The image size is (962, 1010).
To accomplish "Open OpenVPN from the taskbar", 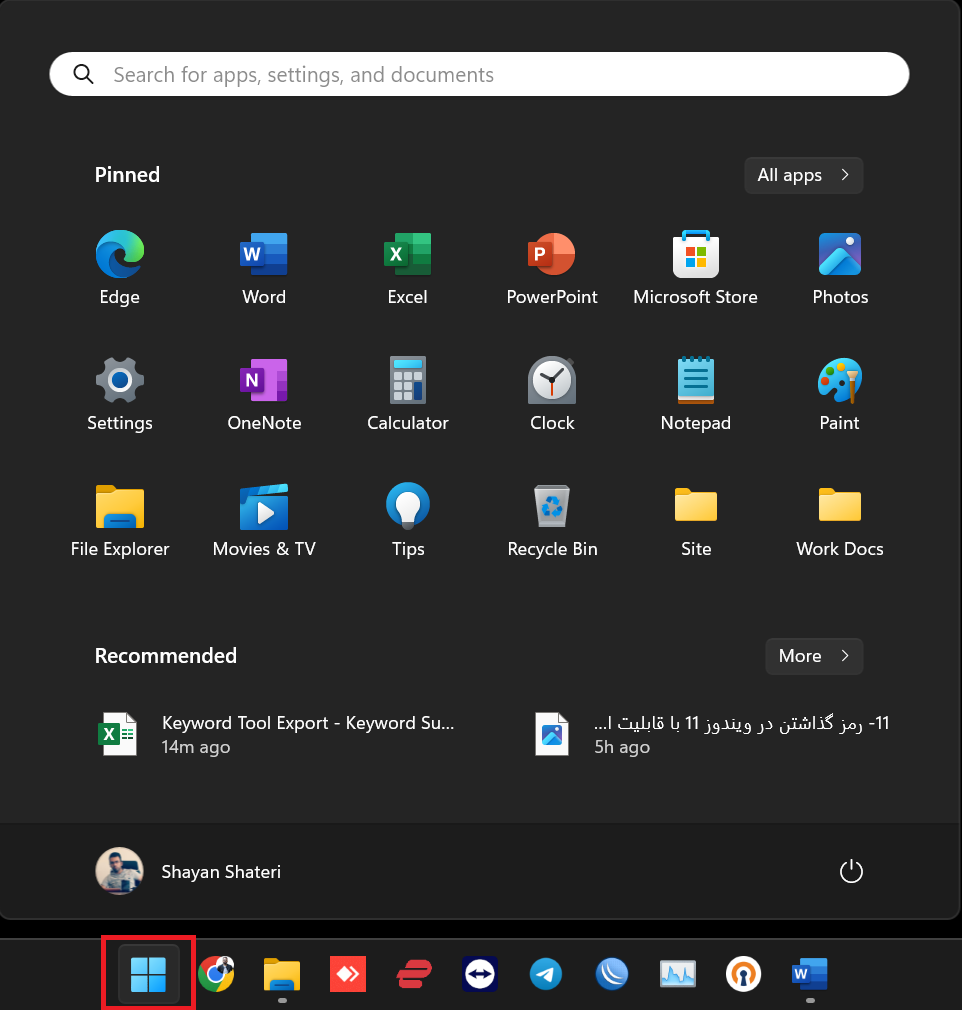I will click(x=743, y=974).
